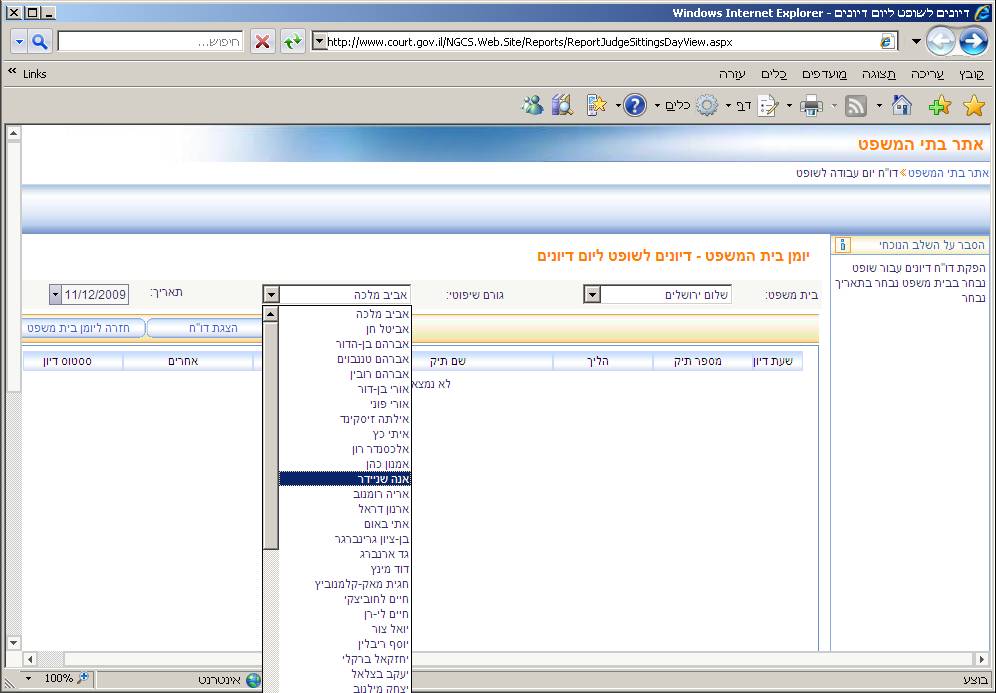
Task: Open the מועדפים (Favorites) menu
Action: tap(824, 75)
